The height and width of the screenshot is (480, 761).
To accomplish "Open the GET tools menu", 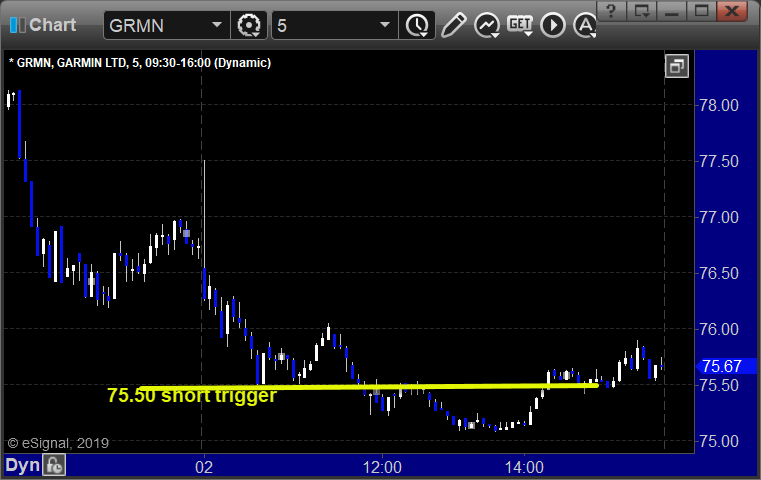I will pyautogui.click(x=520, y=25).
